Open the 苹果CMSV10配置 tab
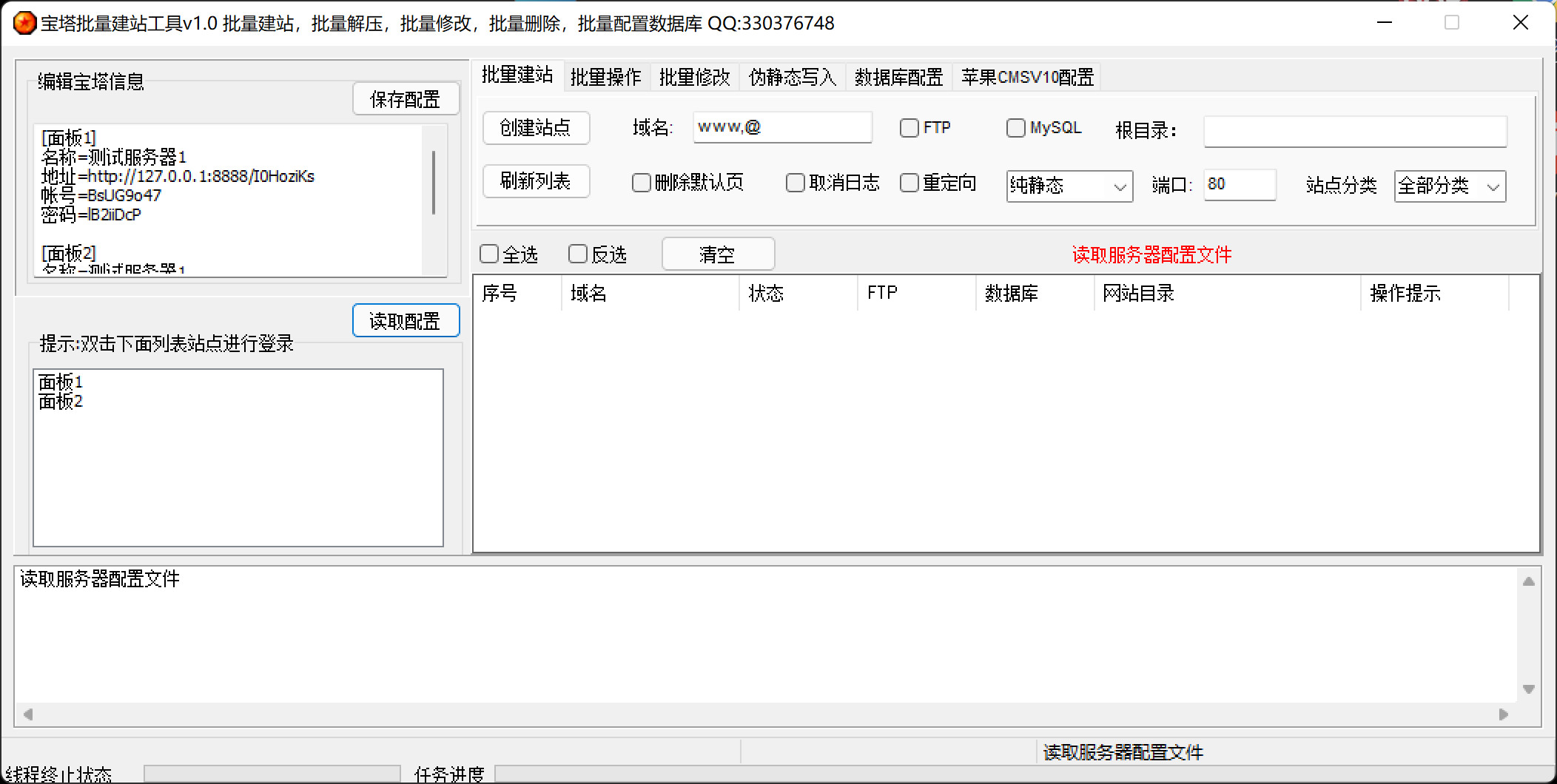 [x=1027, y=77]
